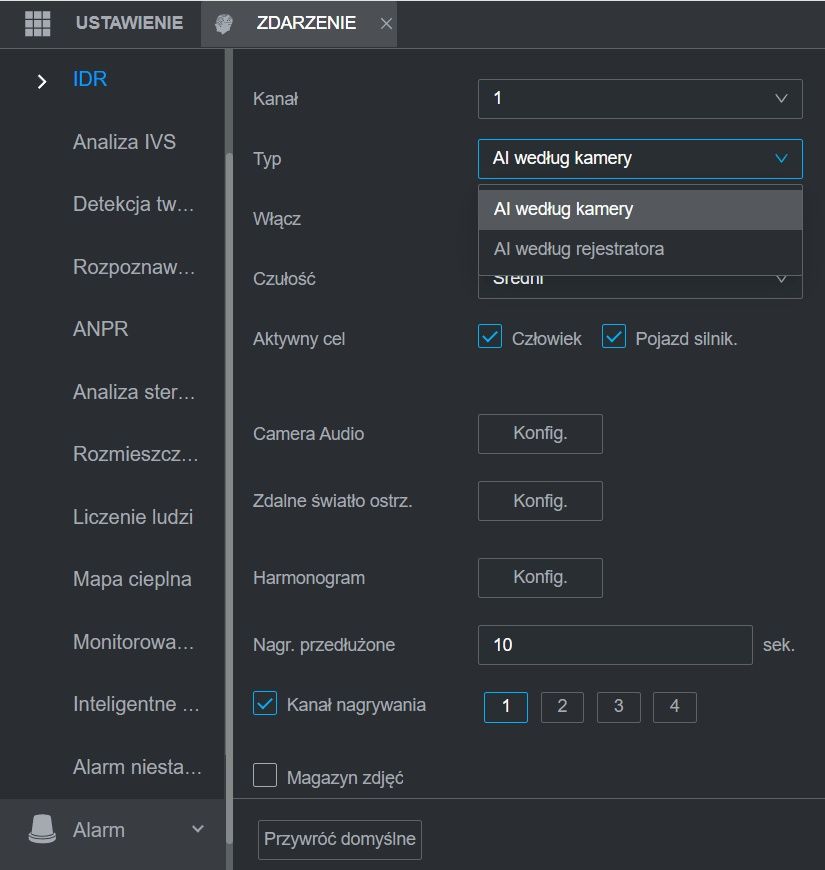Choose AI według kamery option
825x870 pixels.
click(640, 210)
